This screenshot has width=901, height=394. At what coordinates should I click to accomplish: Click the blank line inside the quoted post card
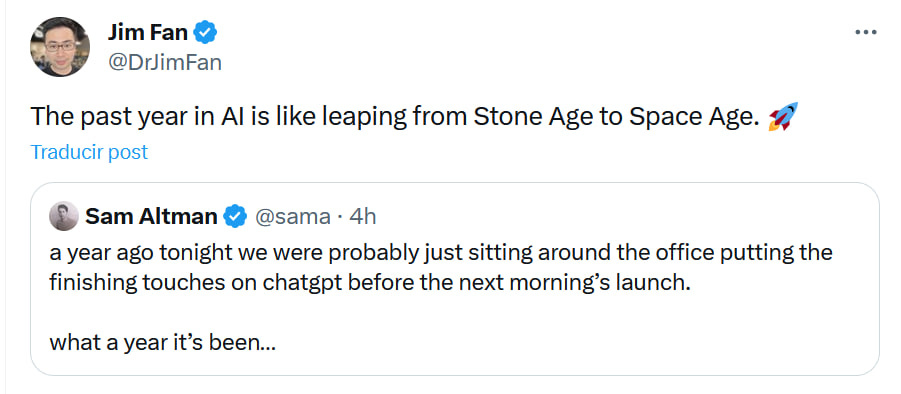coord(454,314)
